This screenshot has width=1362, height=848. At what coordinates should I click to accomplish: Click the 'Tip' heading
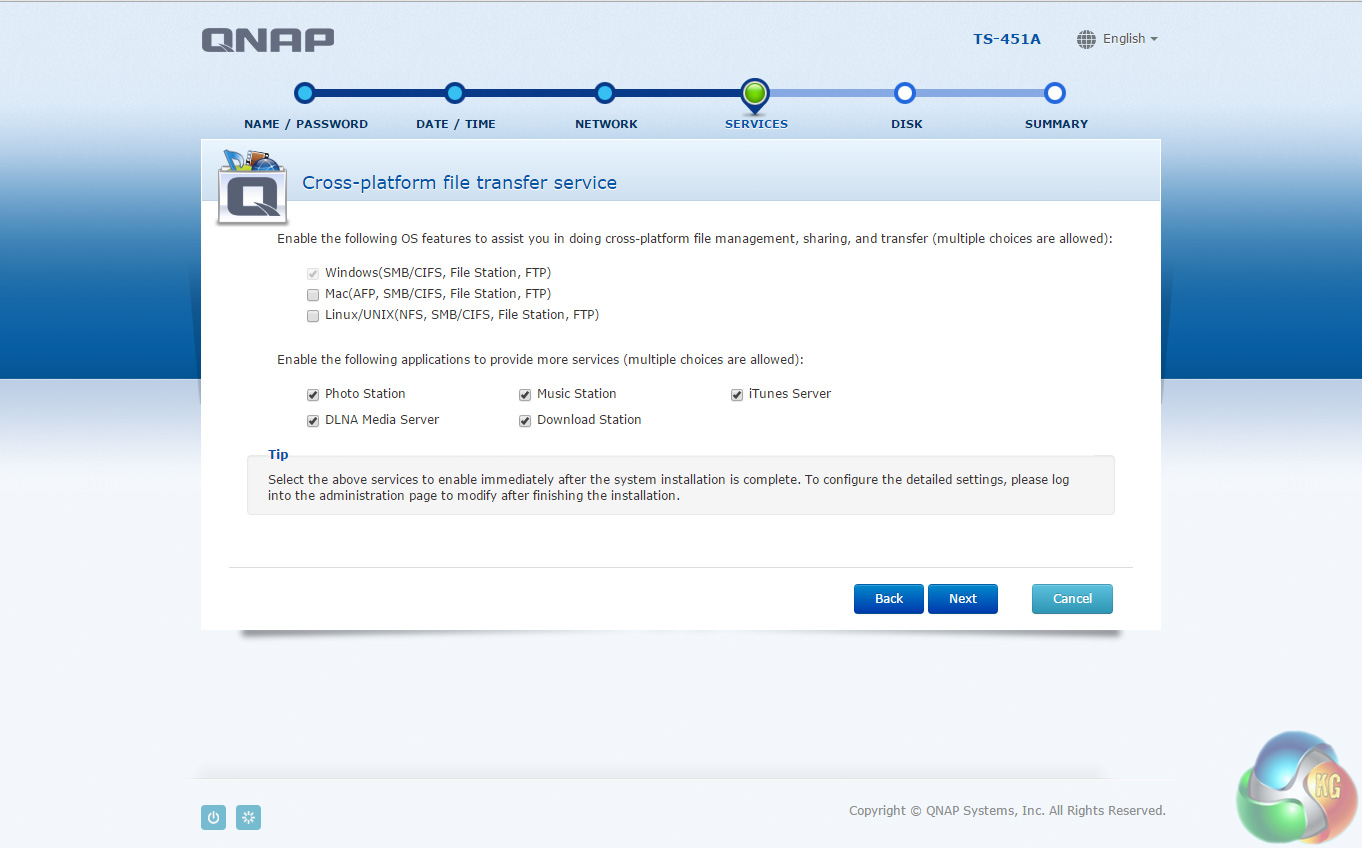pyautogui.click(x=278, y=455)
